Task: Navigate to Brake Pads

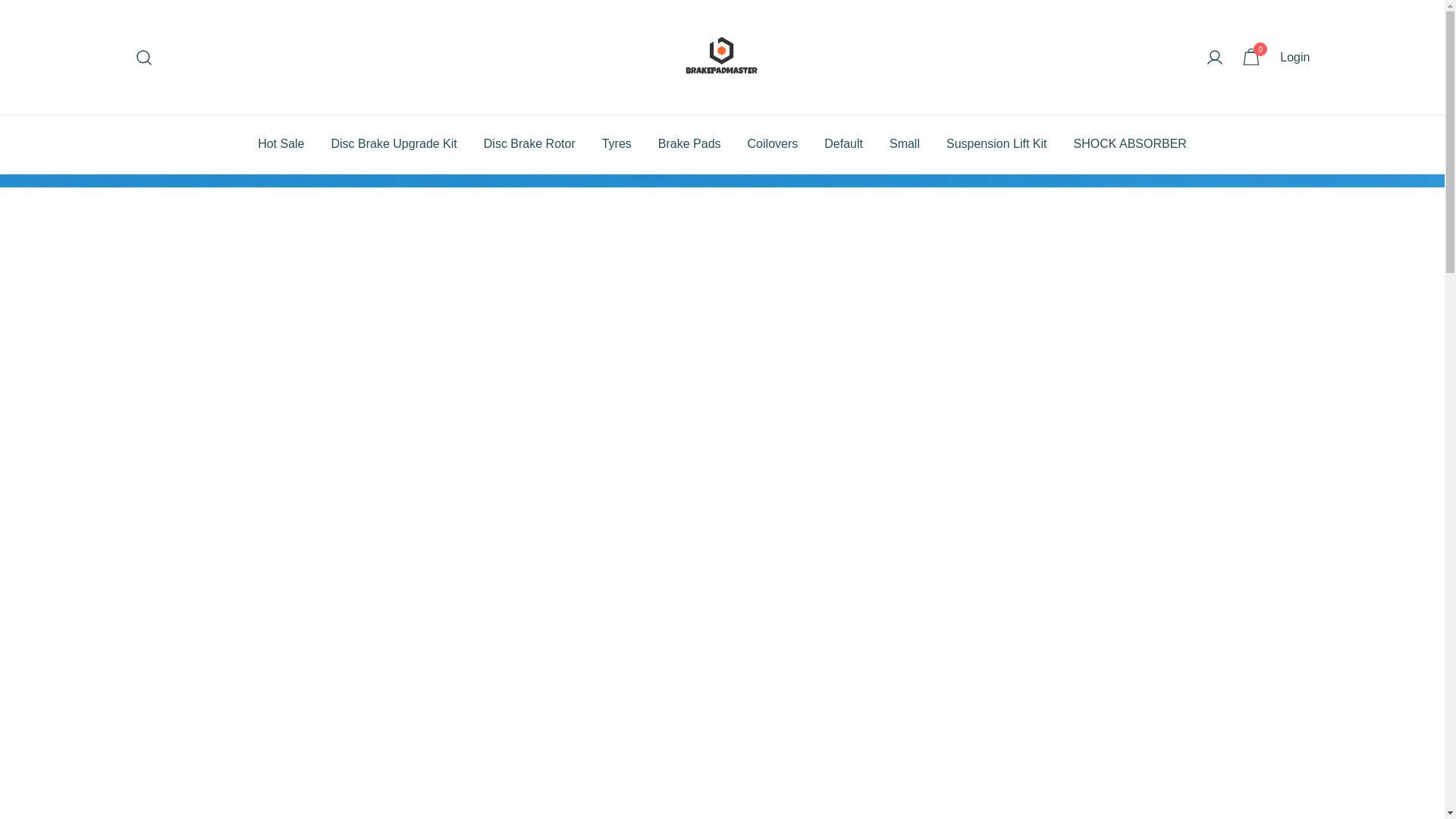Action: [x=689, y=144]
